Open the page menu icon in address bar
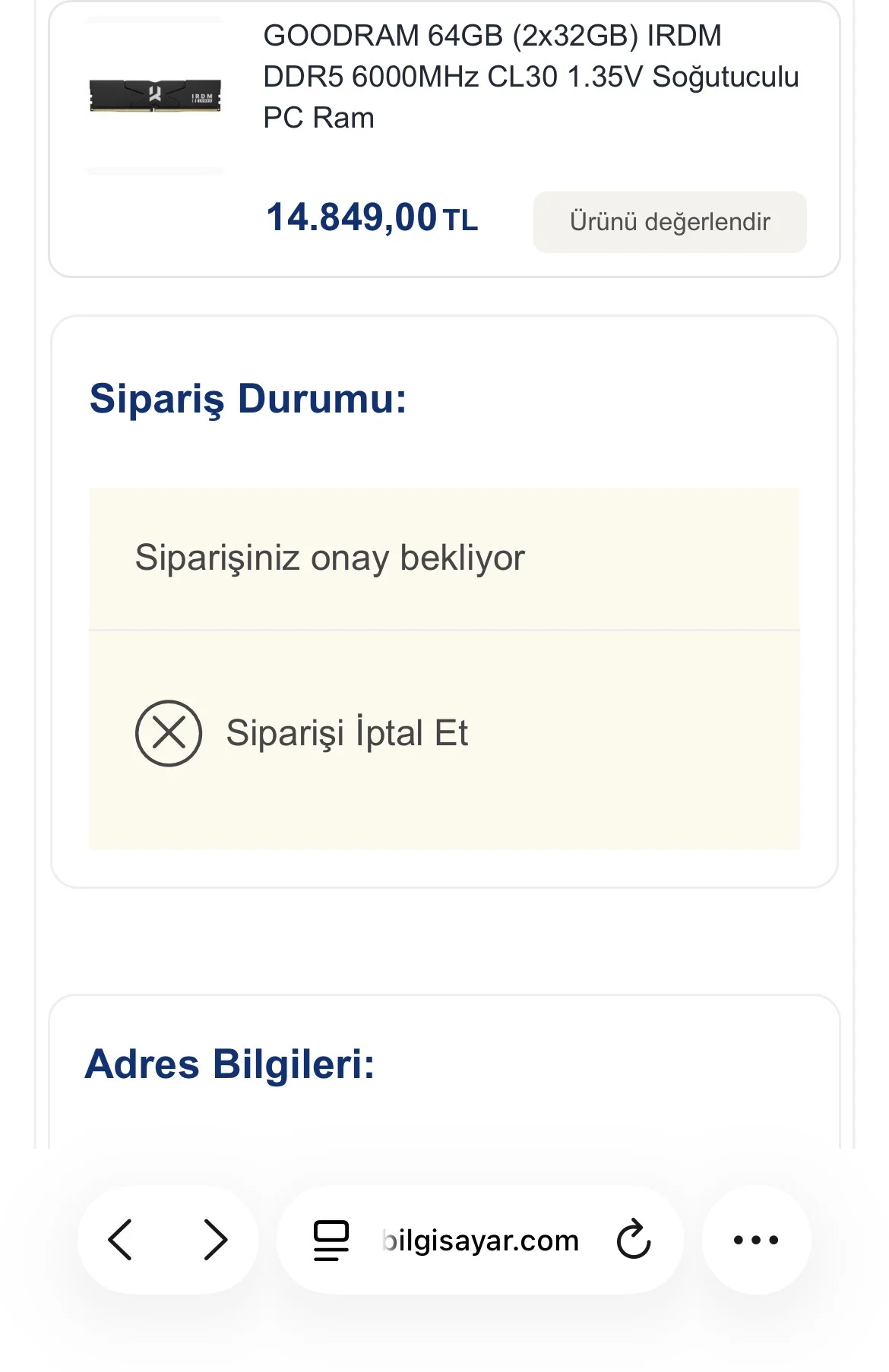 [331, 1240]
